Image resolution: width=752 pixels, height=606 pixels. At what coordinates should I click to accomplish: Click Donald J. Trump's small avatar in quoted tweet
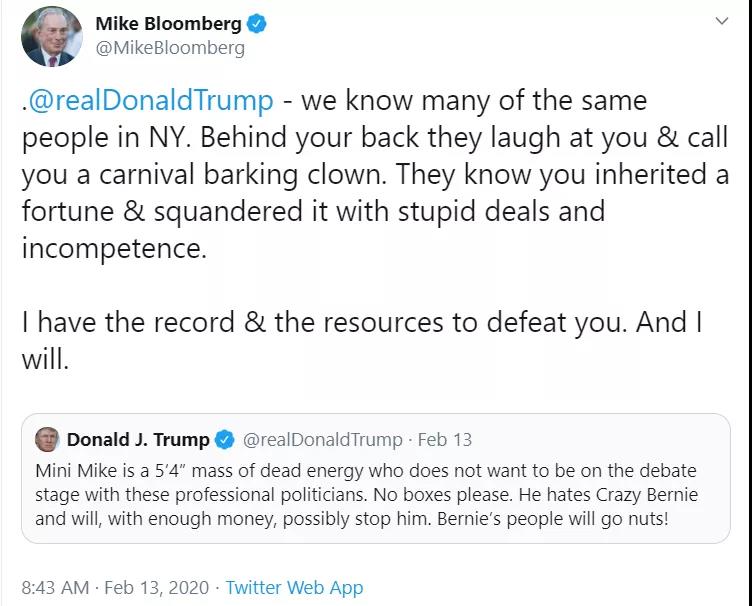[46, 439]
